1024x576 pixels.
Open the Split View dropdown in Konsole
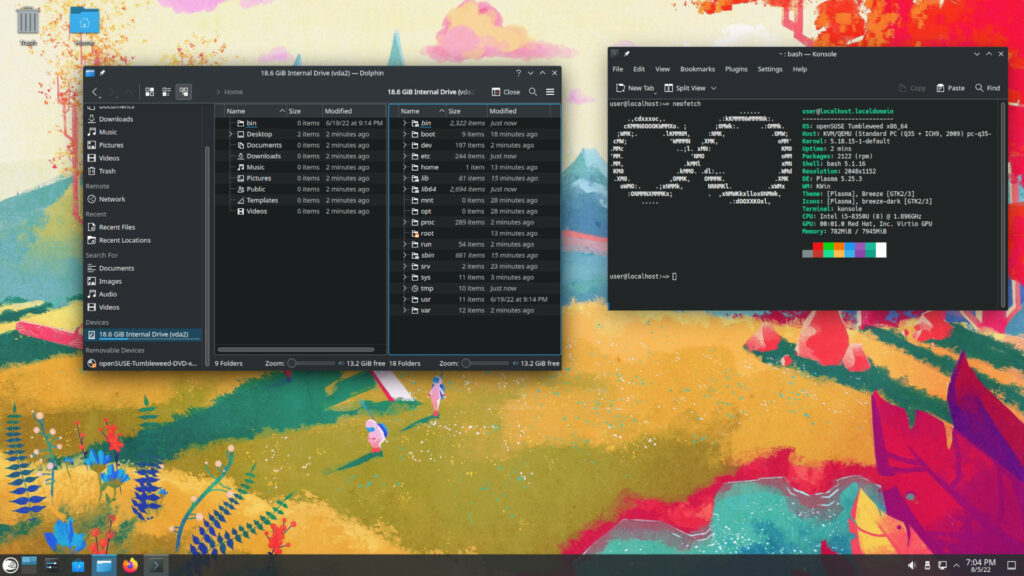[x=714, y=87]
